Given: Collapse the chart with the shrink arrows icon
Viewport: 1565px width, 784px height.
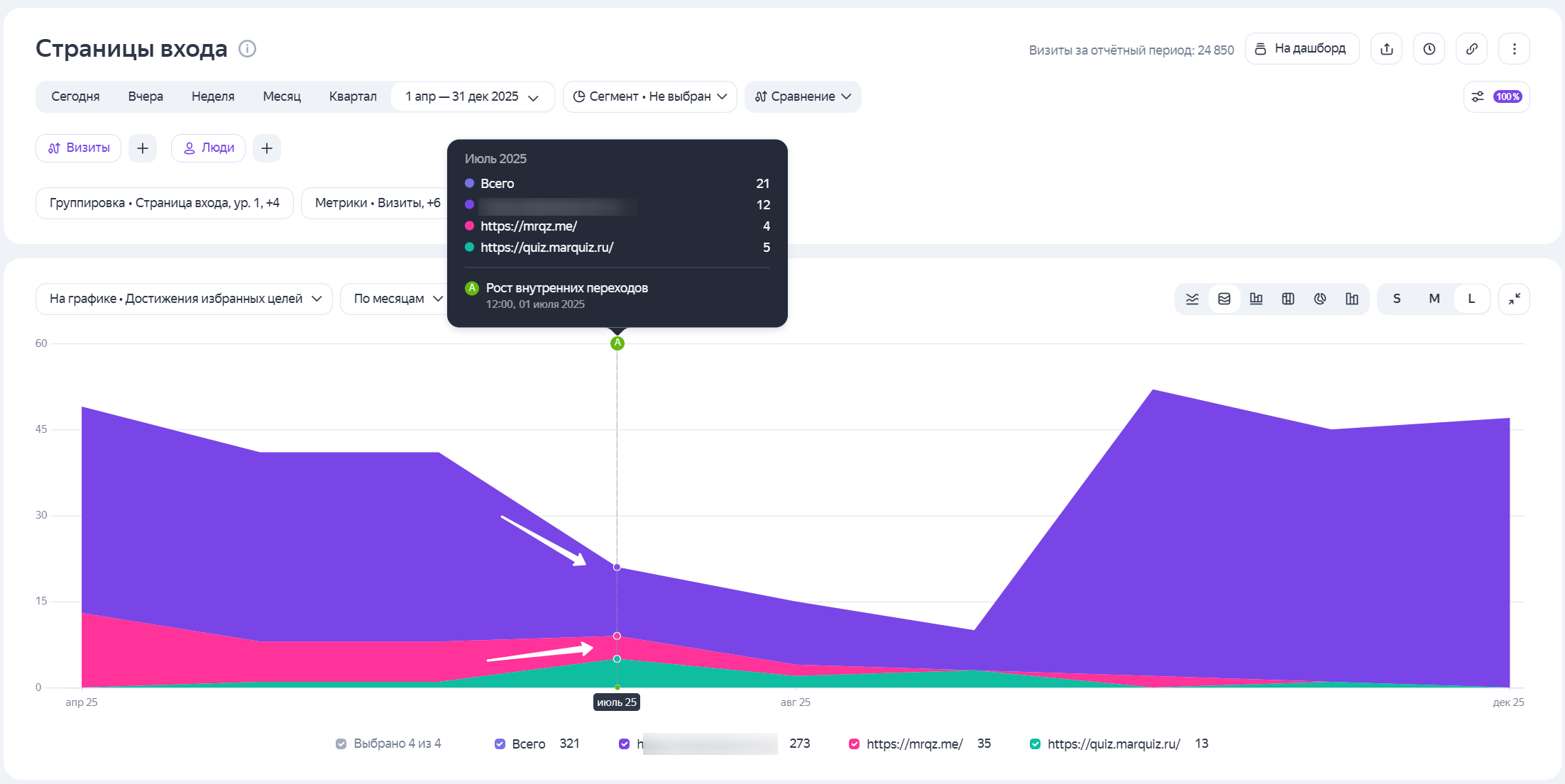Looking at the screenshot, I should 1515,299.
